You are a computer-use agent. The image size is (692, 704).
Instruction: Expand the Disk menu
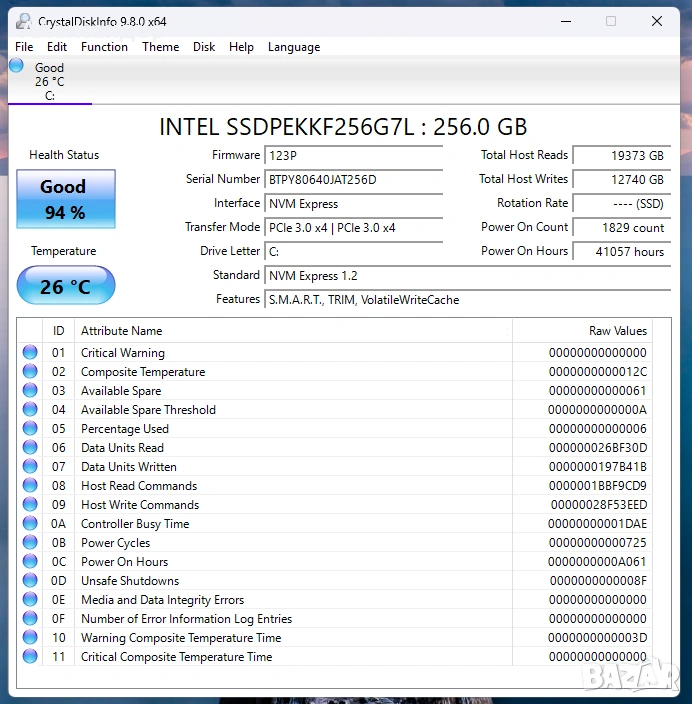204,47
